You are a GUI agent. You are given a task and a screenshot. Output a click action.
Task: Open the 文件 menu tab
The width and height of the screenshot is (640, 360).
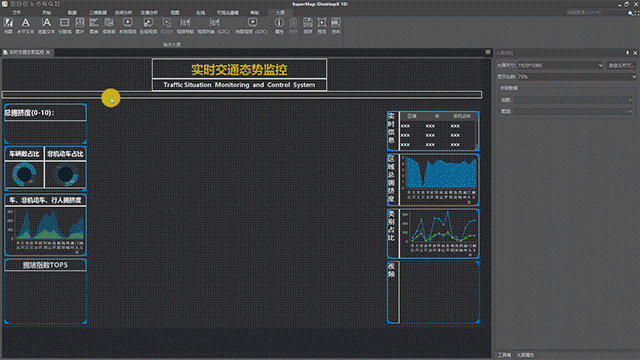[x=16, y=13]
